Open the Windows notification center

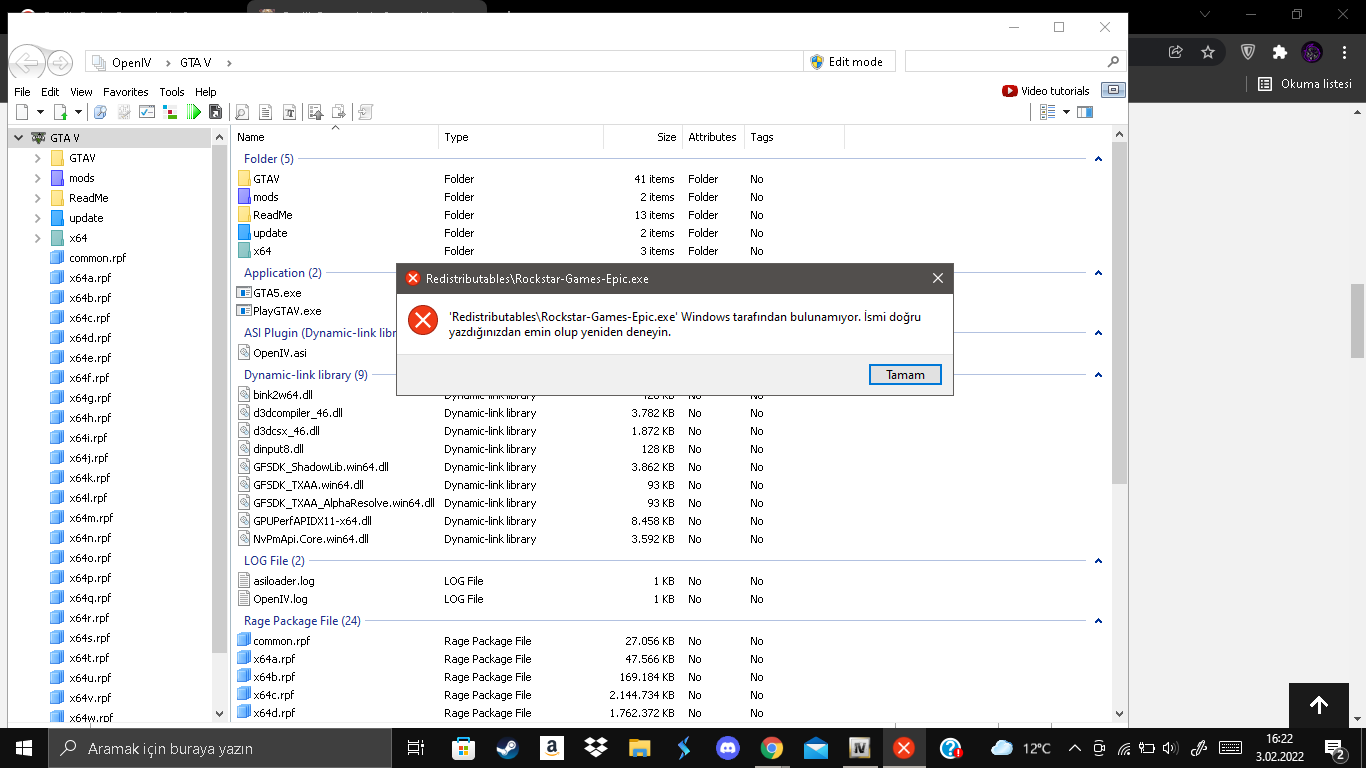1335,748
